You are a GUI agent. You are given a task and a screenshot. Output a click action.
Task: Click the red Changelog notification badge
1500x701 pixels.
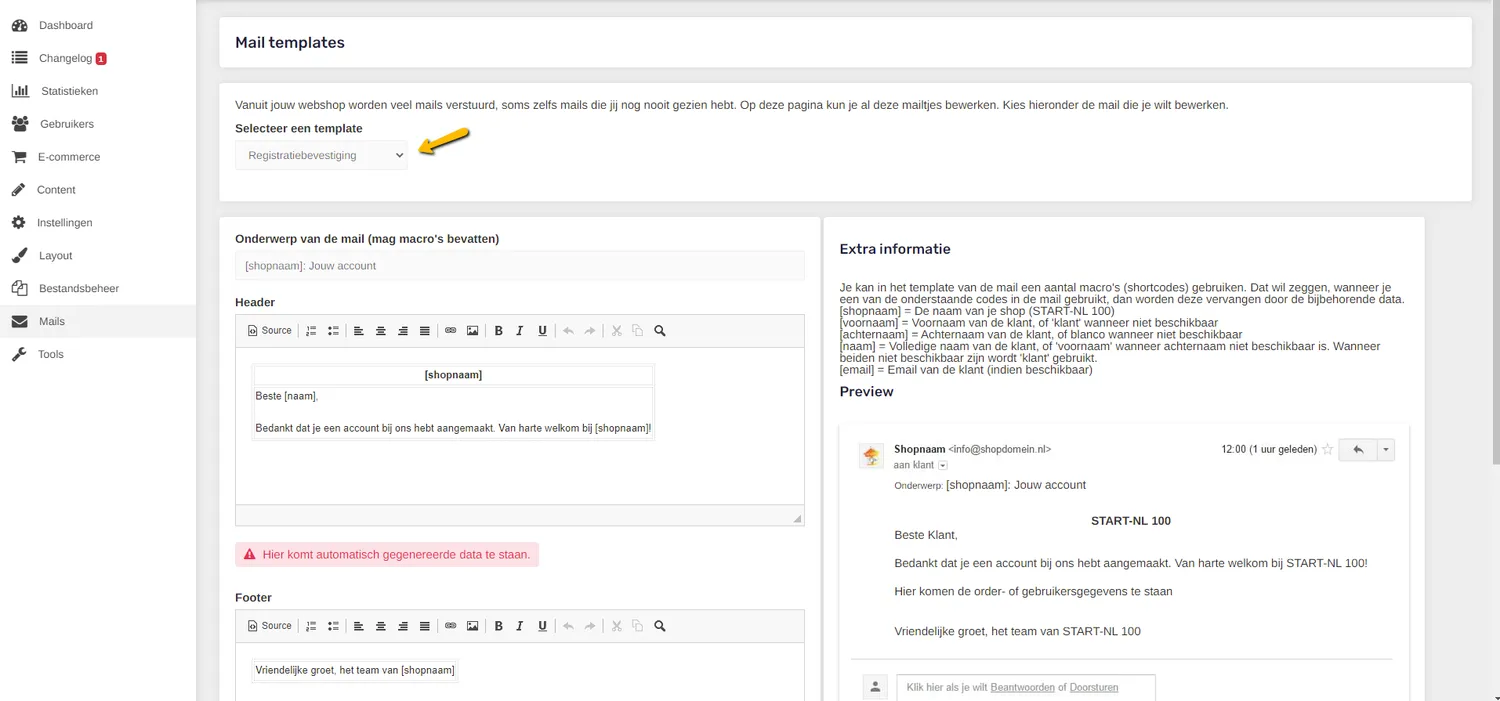101,59
